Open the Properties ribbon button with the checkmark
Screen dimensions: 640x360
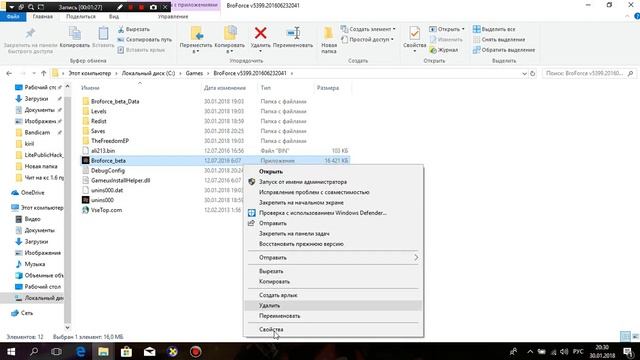click(x=414, y=33)
